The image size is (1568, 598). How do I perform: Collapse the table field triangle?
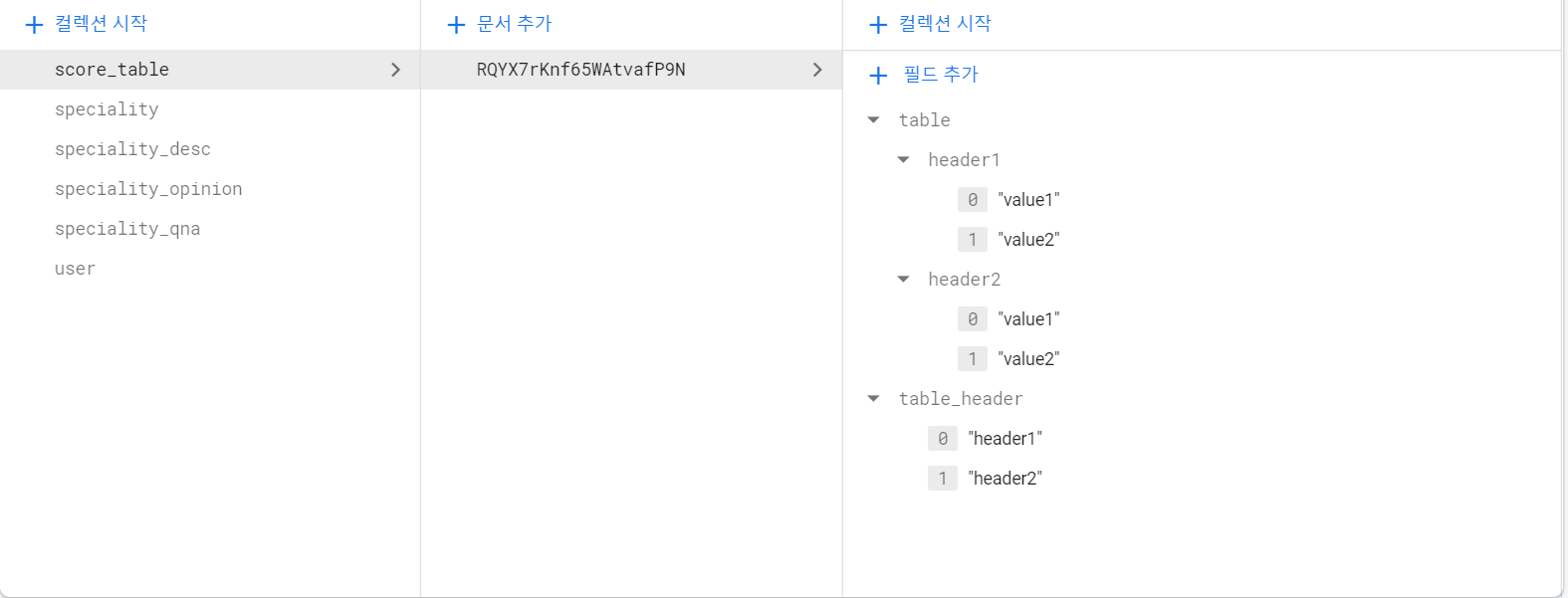[x=874, y=120]
